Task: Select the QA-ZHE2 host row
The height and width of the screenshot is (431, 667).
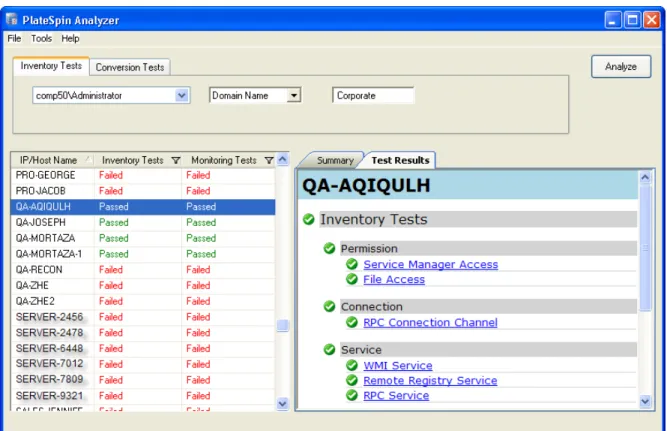Action: [143, 301]
